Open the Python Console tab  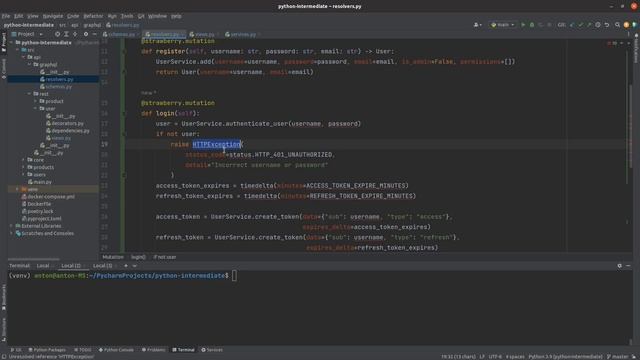point(116,350)
